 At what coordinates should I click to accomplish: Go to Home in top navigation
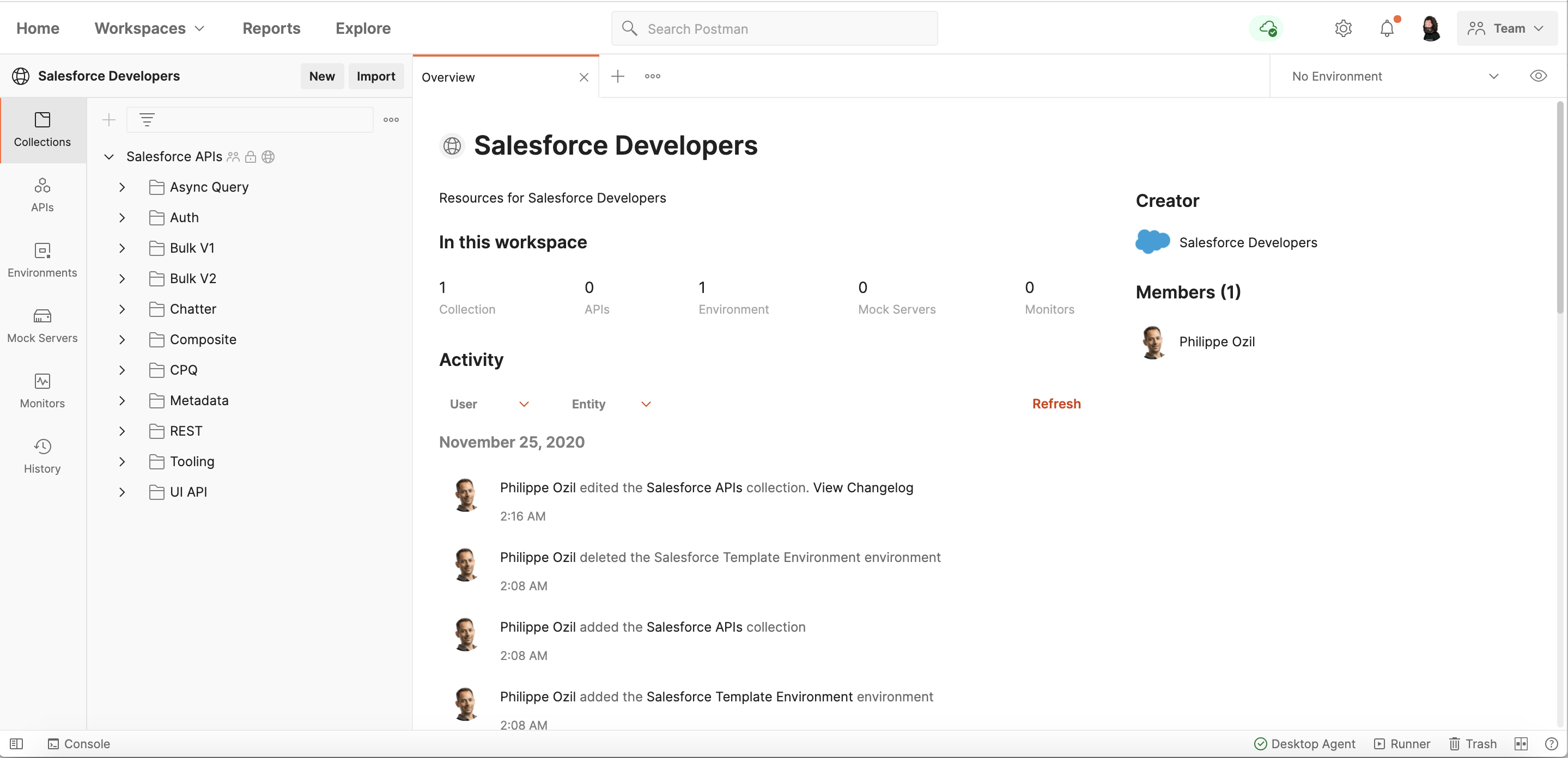[38, 29]
